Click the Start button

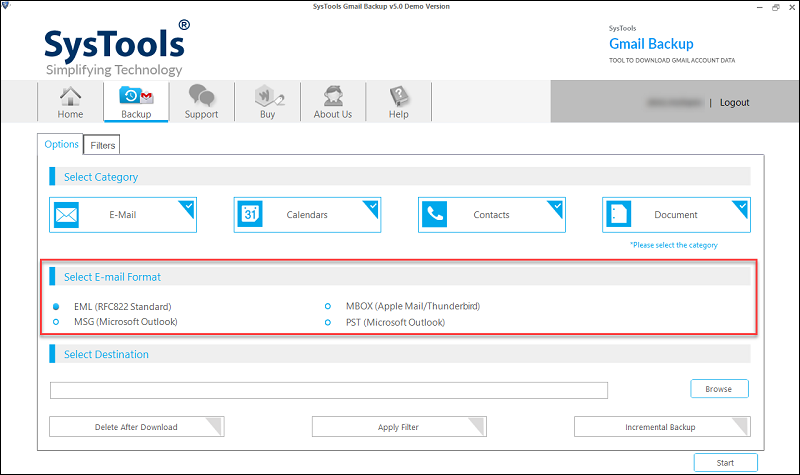pyautogui.click(x=726, y=463)
